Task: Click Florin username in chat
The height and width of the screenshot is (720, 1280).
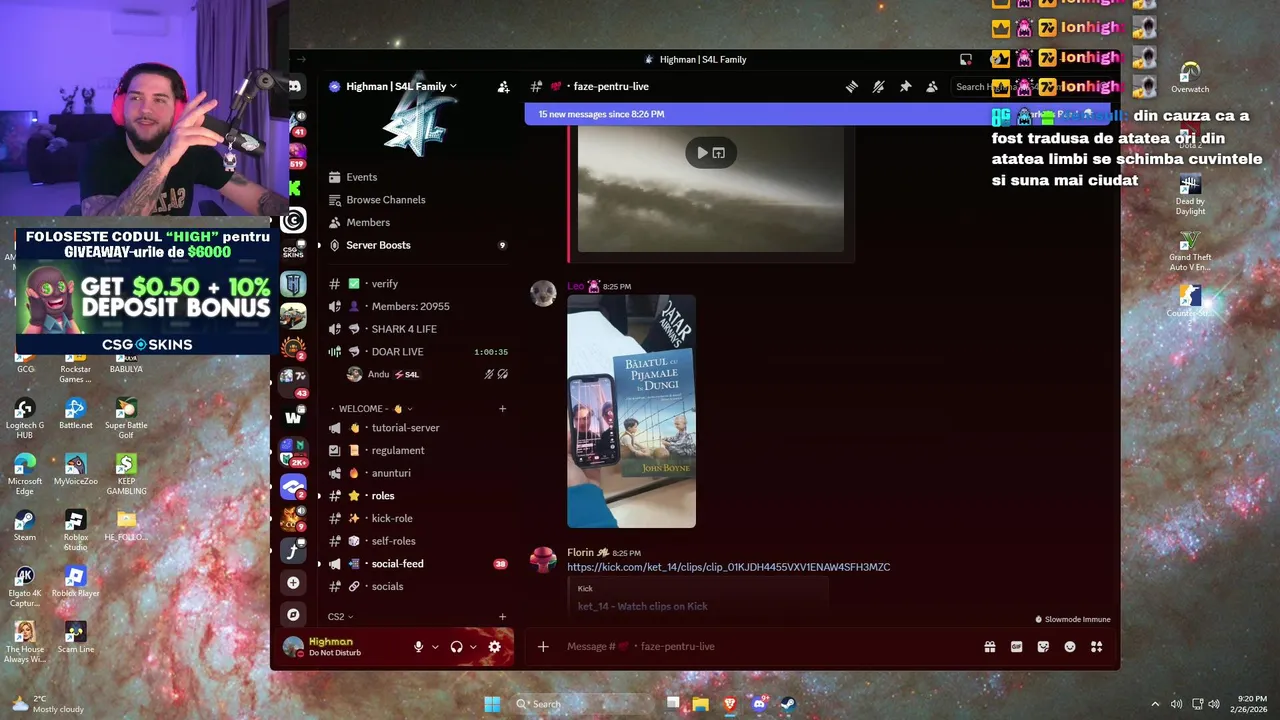Action: (x=580, y=552)
